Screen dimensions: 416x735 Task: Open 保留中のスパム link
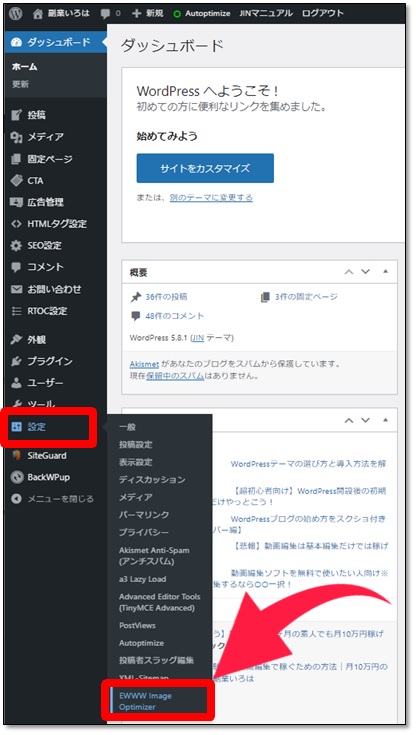[175, 376]
